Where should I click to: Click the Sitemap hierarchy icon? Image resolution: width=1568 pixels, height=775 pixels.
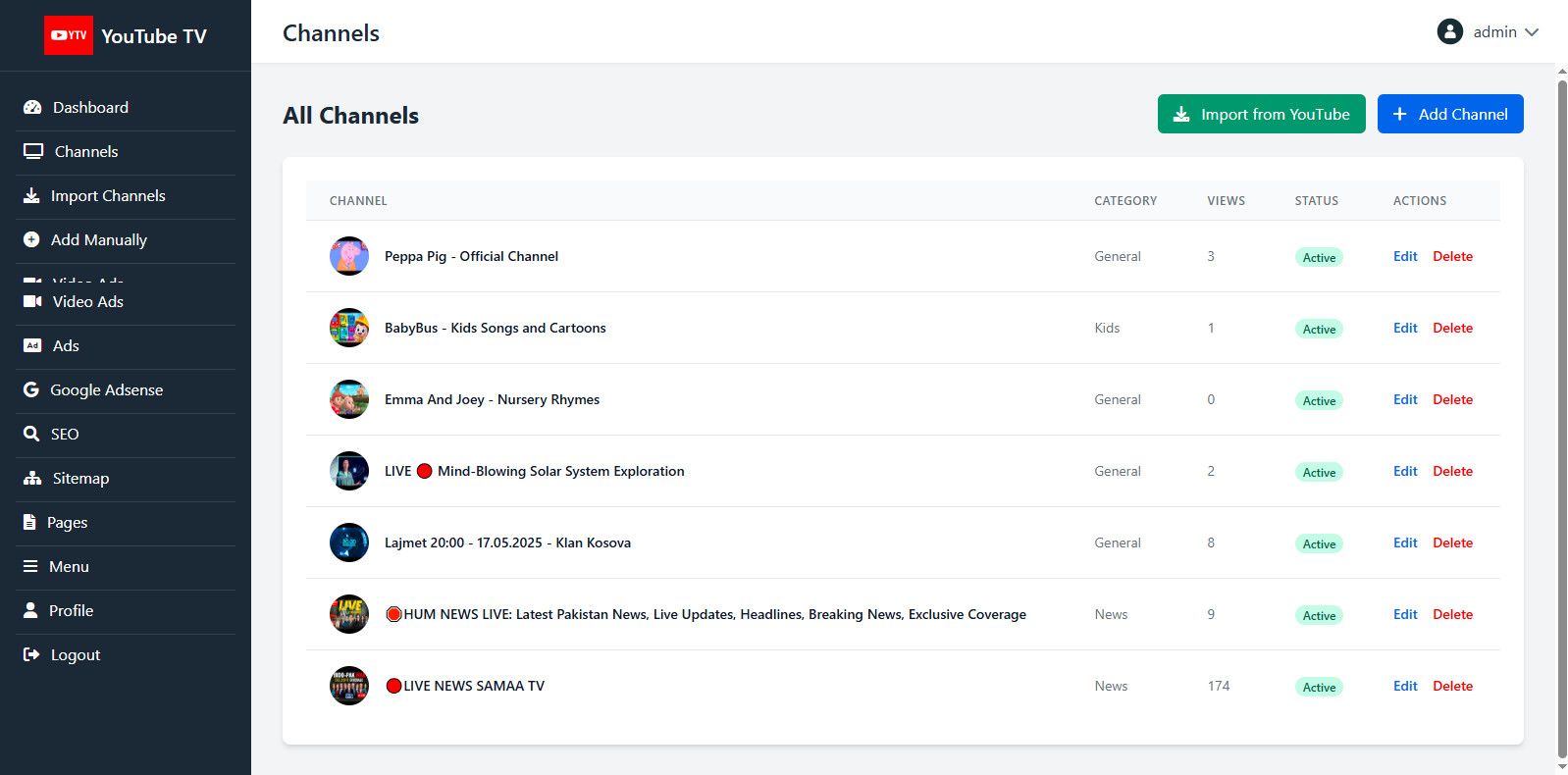pyautogui.click(x=32, y=478)
